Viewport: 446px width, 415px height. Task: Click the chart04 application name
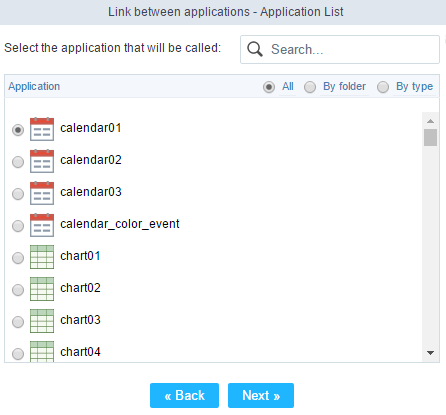click(80, 352)
